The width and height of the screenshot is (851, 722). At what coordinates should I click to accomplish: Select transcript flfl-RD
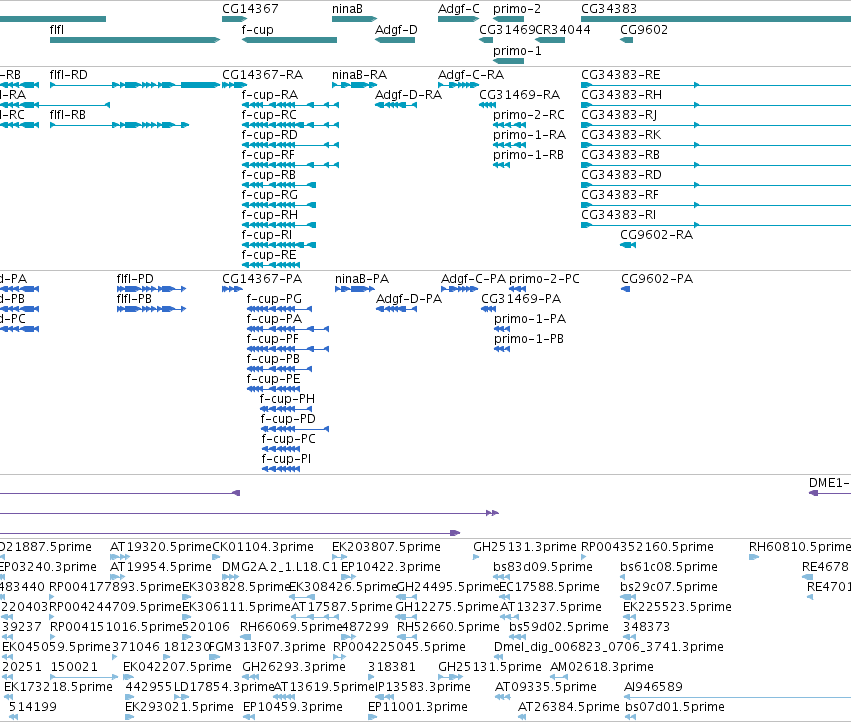[x=68, y=74]
